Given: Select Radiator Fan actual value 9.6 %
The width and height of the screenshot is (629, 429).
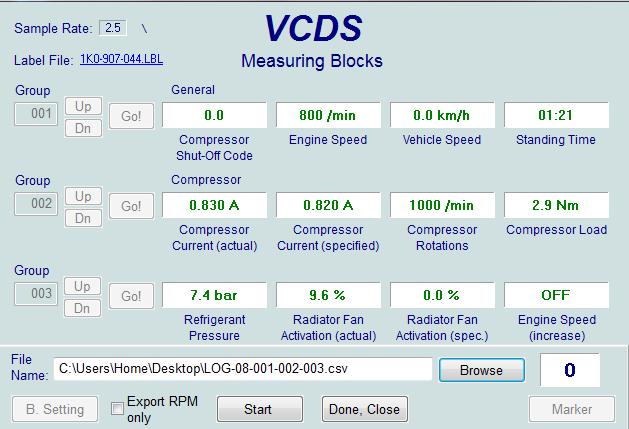Looking at the screenshot, I should 328,295.
